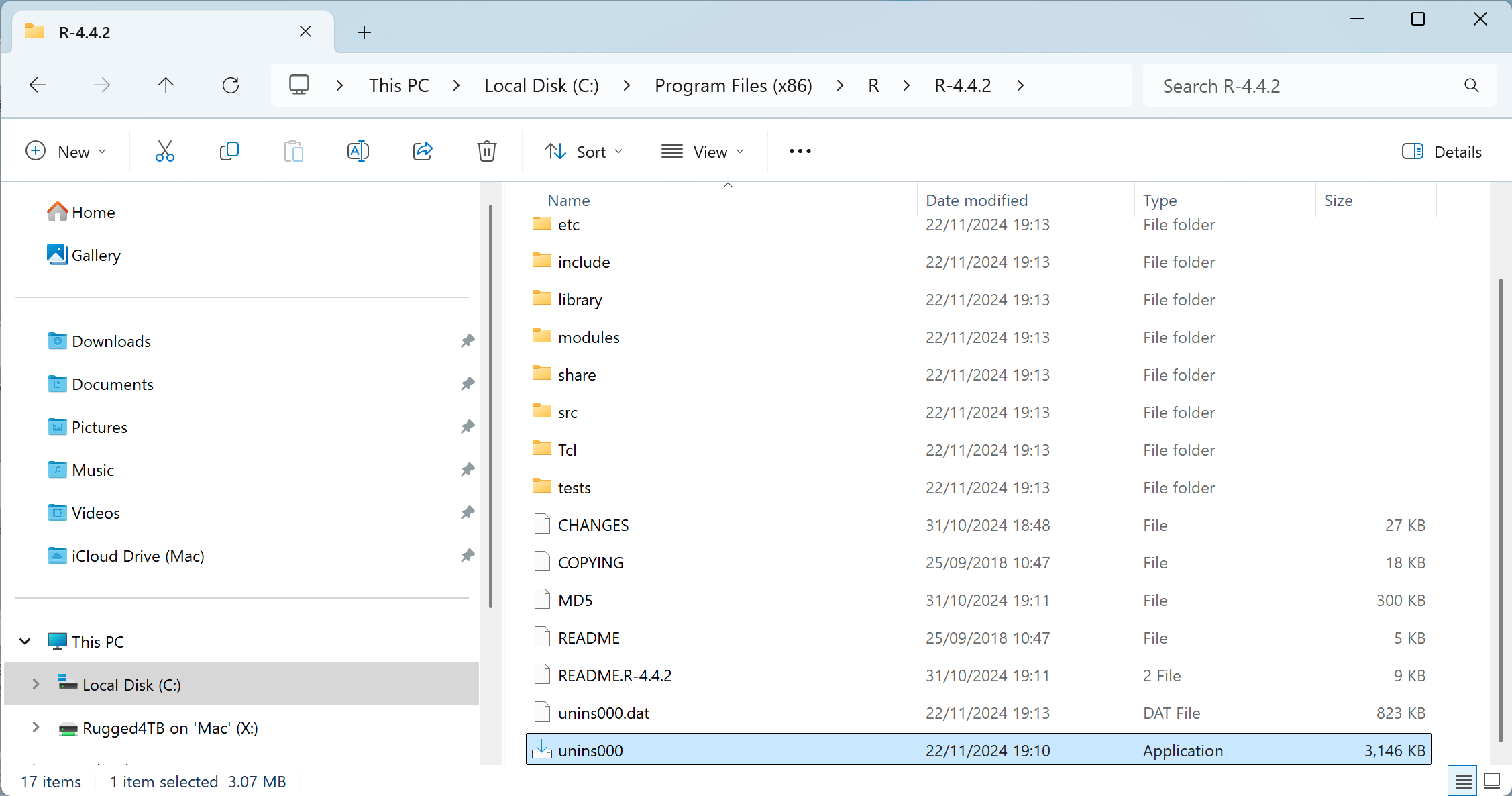Refresh the current folder view
Viewport: 1512px width, 796px height.
[231, 85]
